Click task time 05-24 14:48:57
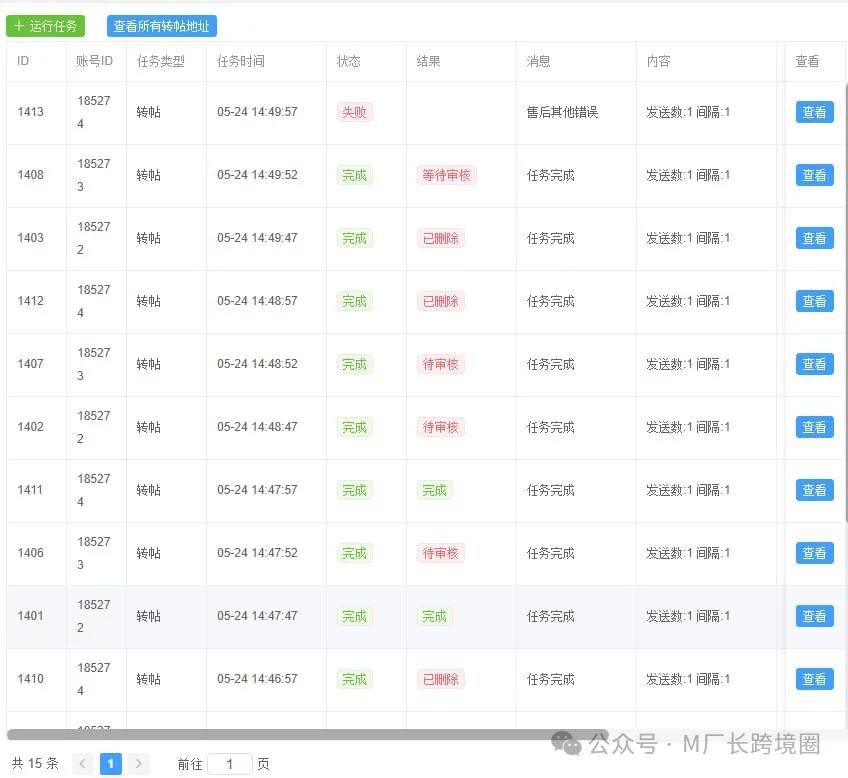The width and height of the screenshot is (848, 778). (x=257, y=301)
